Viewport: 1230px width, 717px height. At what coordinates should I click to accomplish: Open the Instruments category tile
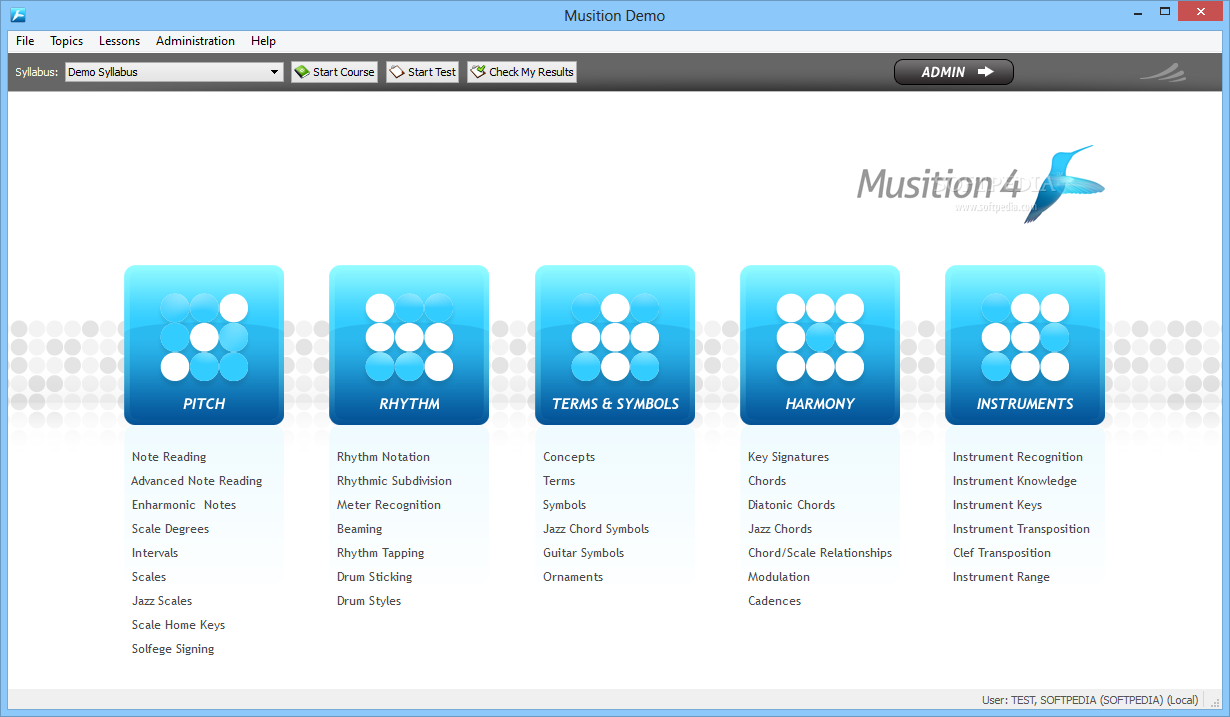(x=1025, y=345)
